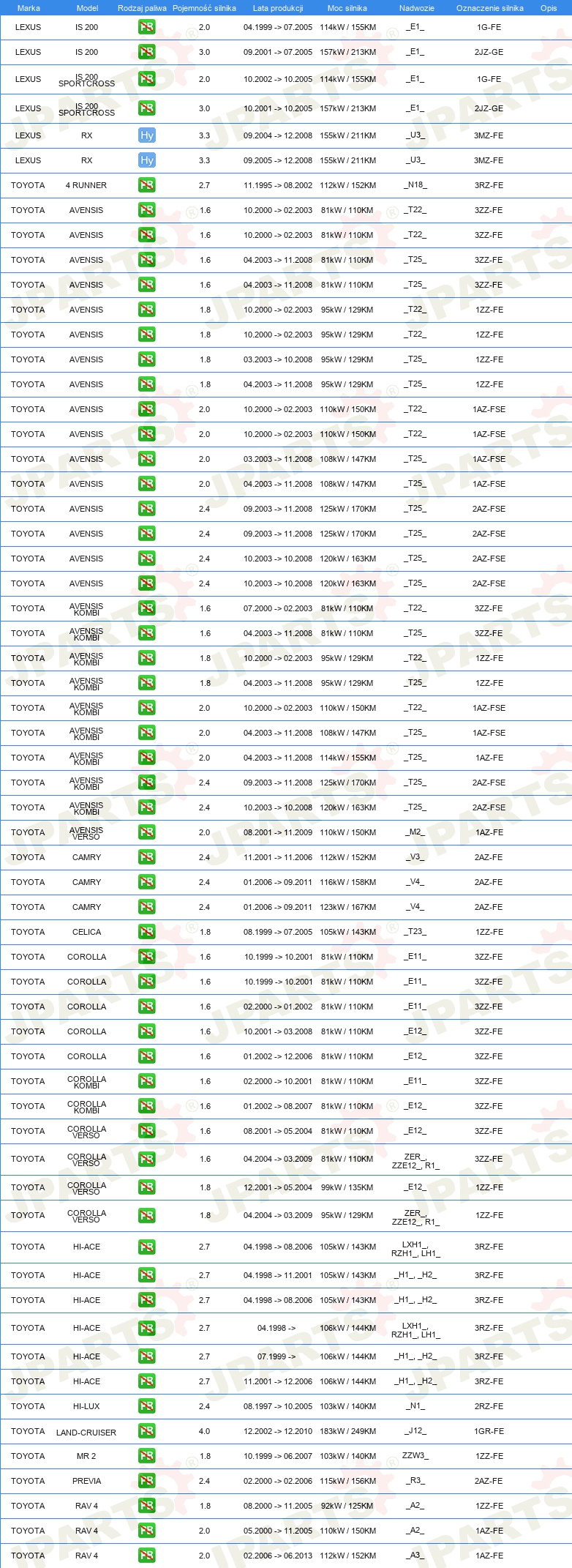Click fuel icon for Avensis 1.8 03.2003-10.2008
This screenshot has width=572, height=1568.
pos(147,359)
